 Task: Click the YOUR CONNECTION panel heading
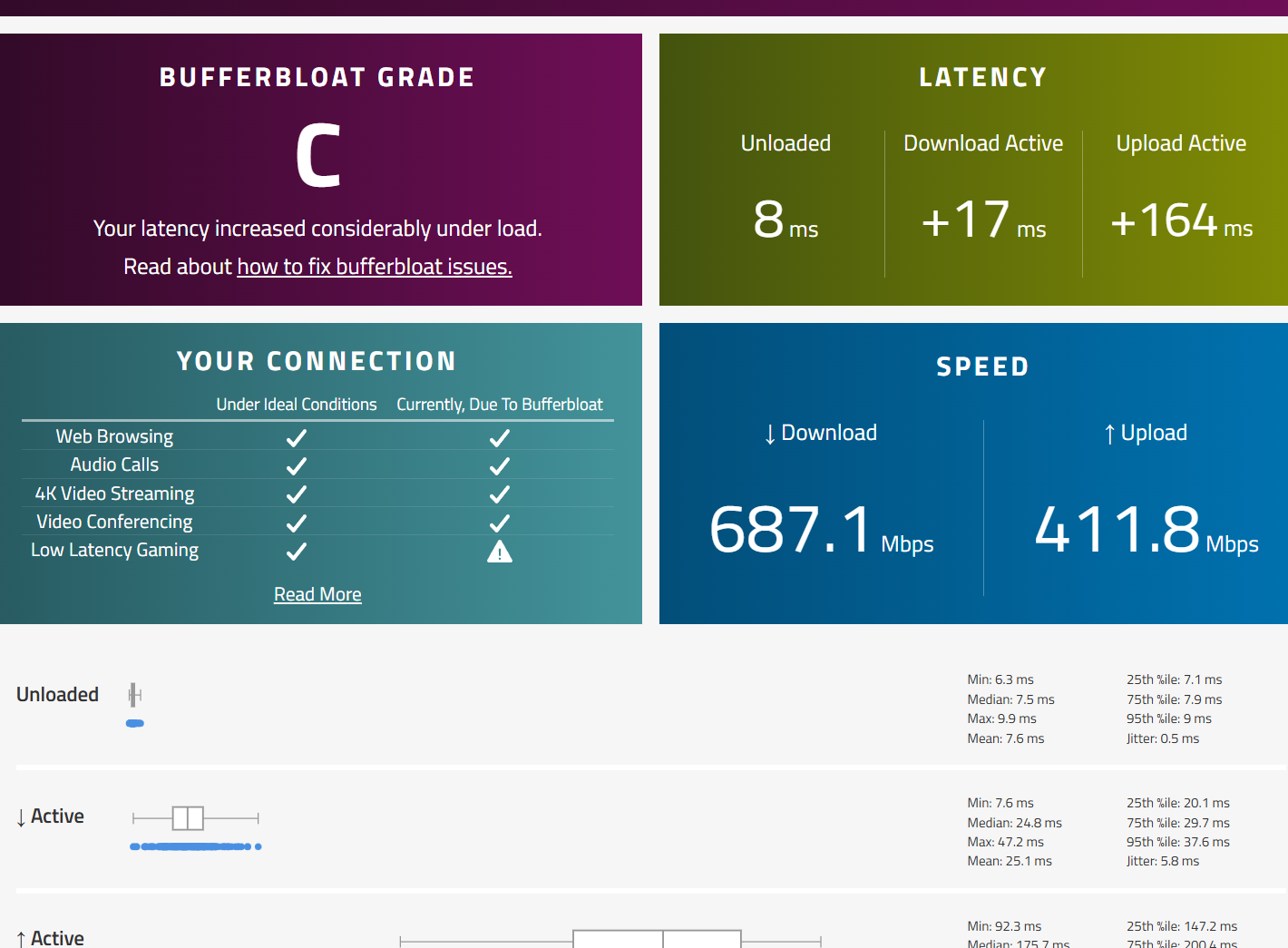click(317, 361)
